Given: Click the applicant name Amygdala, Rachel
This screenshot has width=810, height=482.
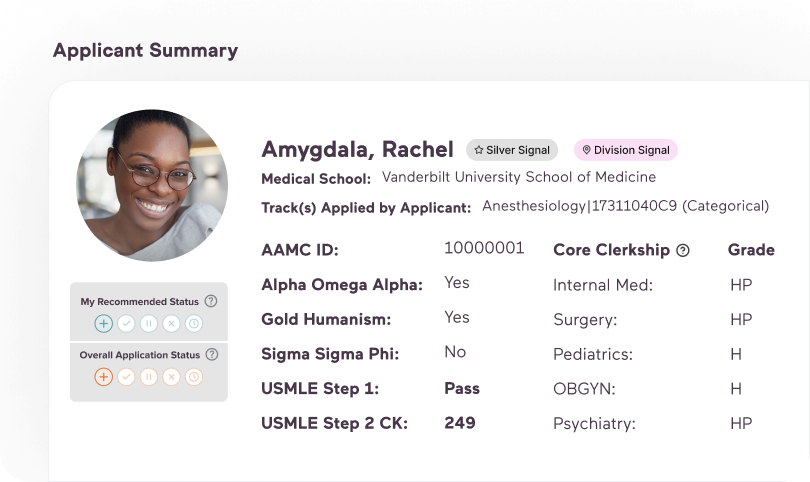Looking at the screenshot, I should tap(357, 149).
